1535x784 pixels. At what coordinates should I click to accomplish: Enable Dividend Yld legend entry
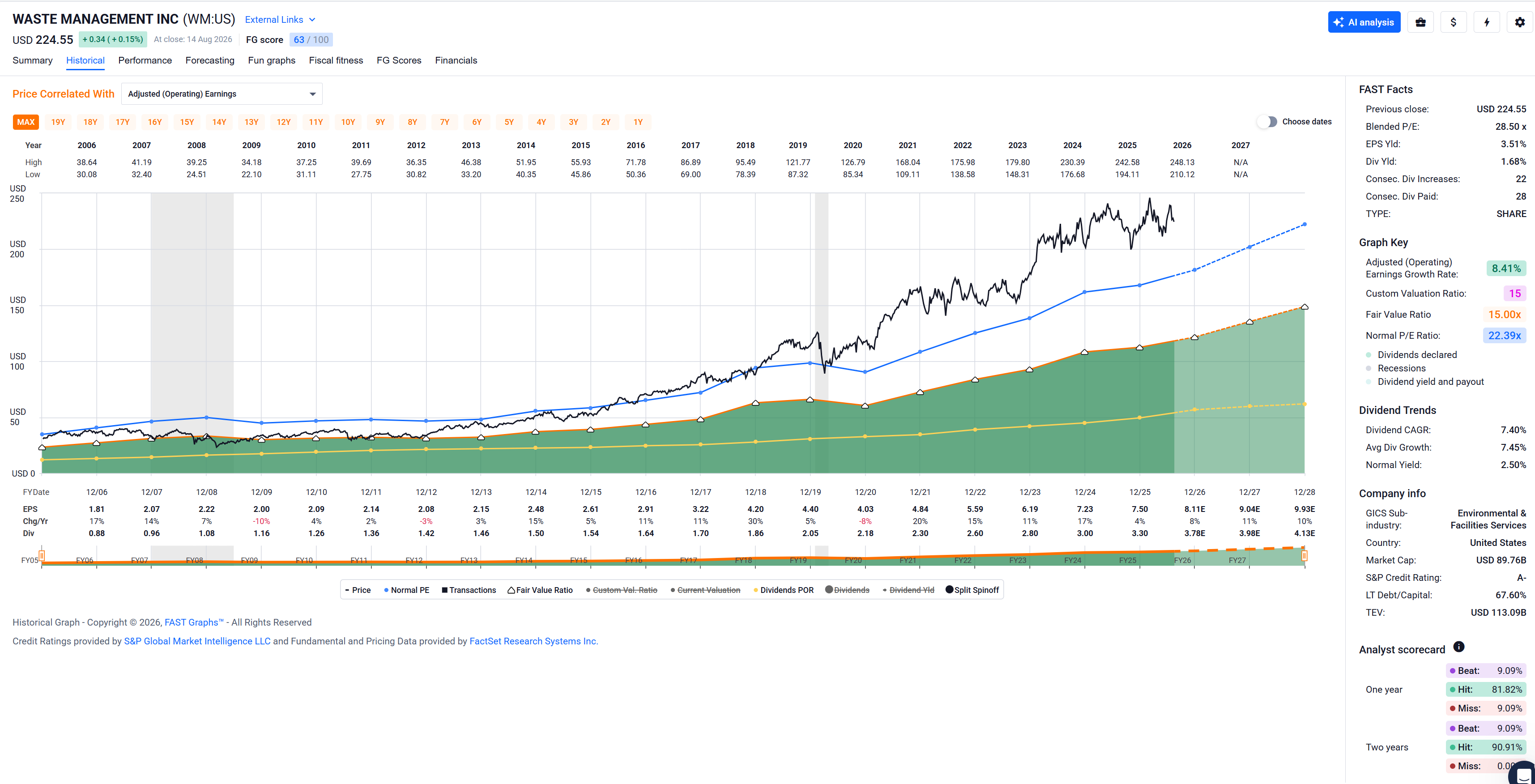tap(908, 590)
